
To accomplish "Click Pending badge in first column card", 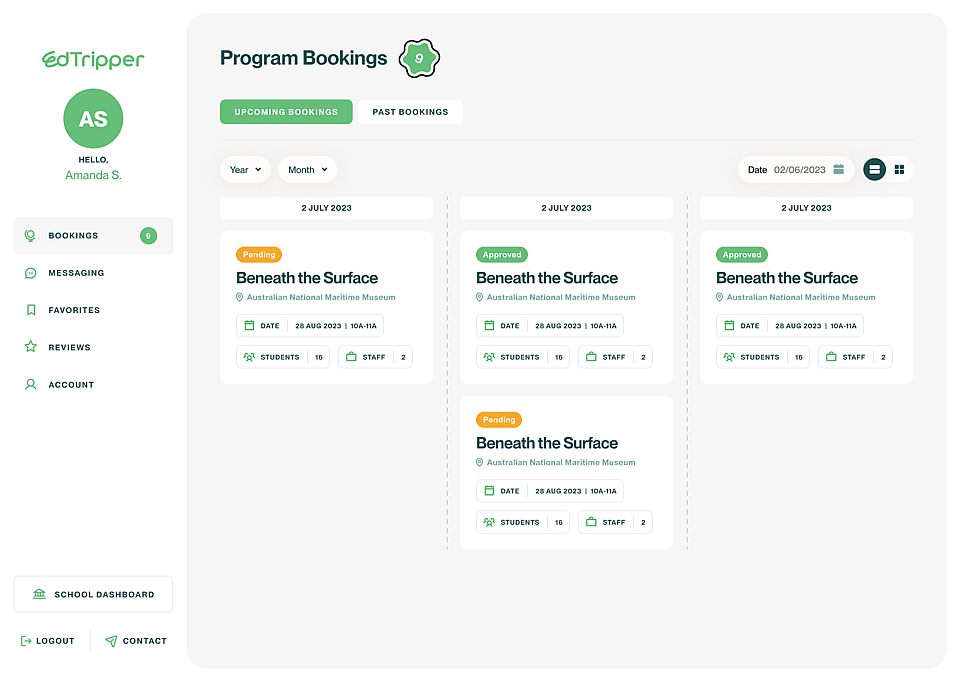I will (259, 255).
